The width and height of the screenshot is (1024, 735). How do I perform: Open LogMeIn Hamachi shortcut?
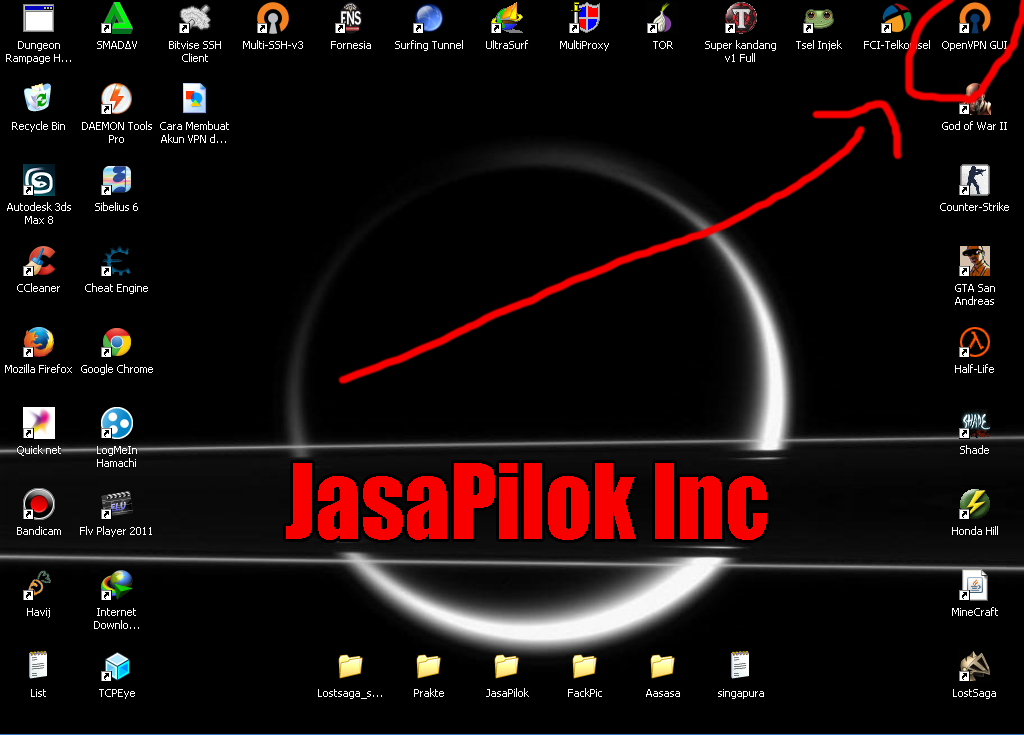click(x=116, y=423)
